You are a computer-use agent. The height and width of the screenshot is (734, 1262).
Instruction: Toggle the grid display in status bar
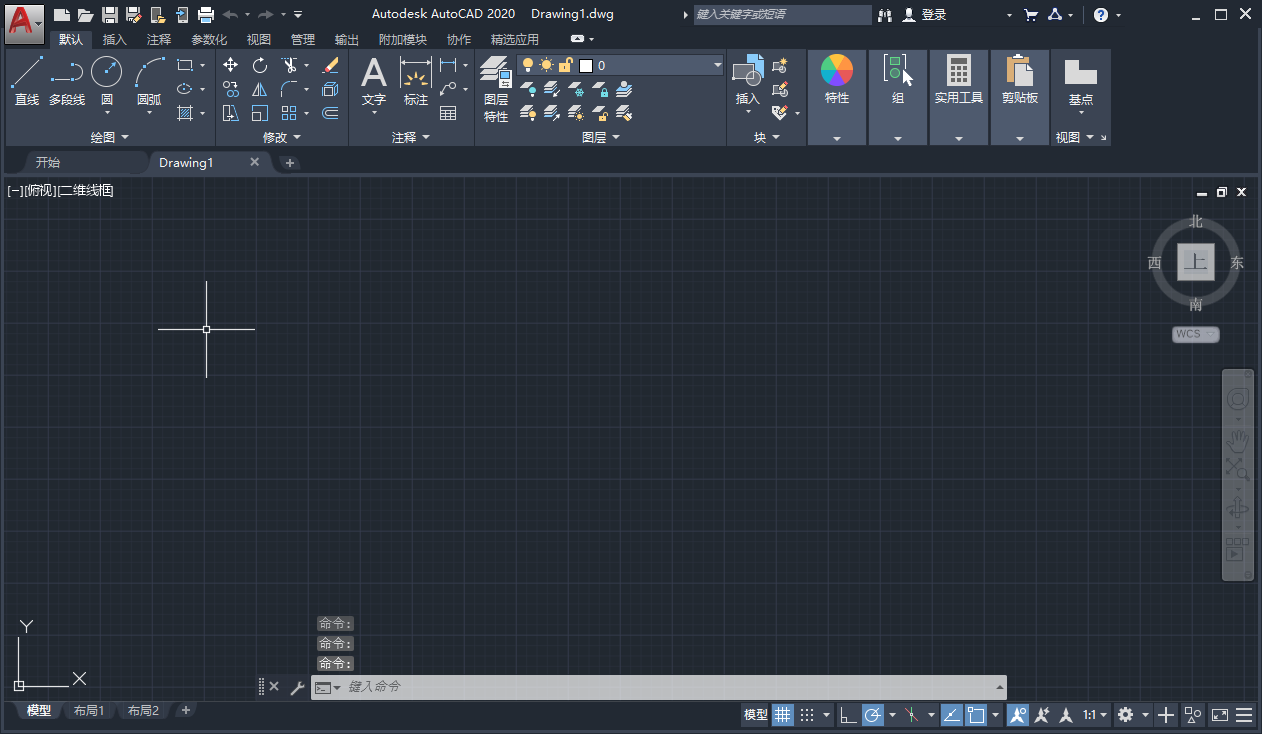[x=782, y=715]
